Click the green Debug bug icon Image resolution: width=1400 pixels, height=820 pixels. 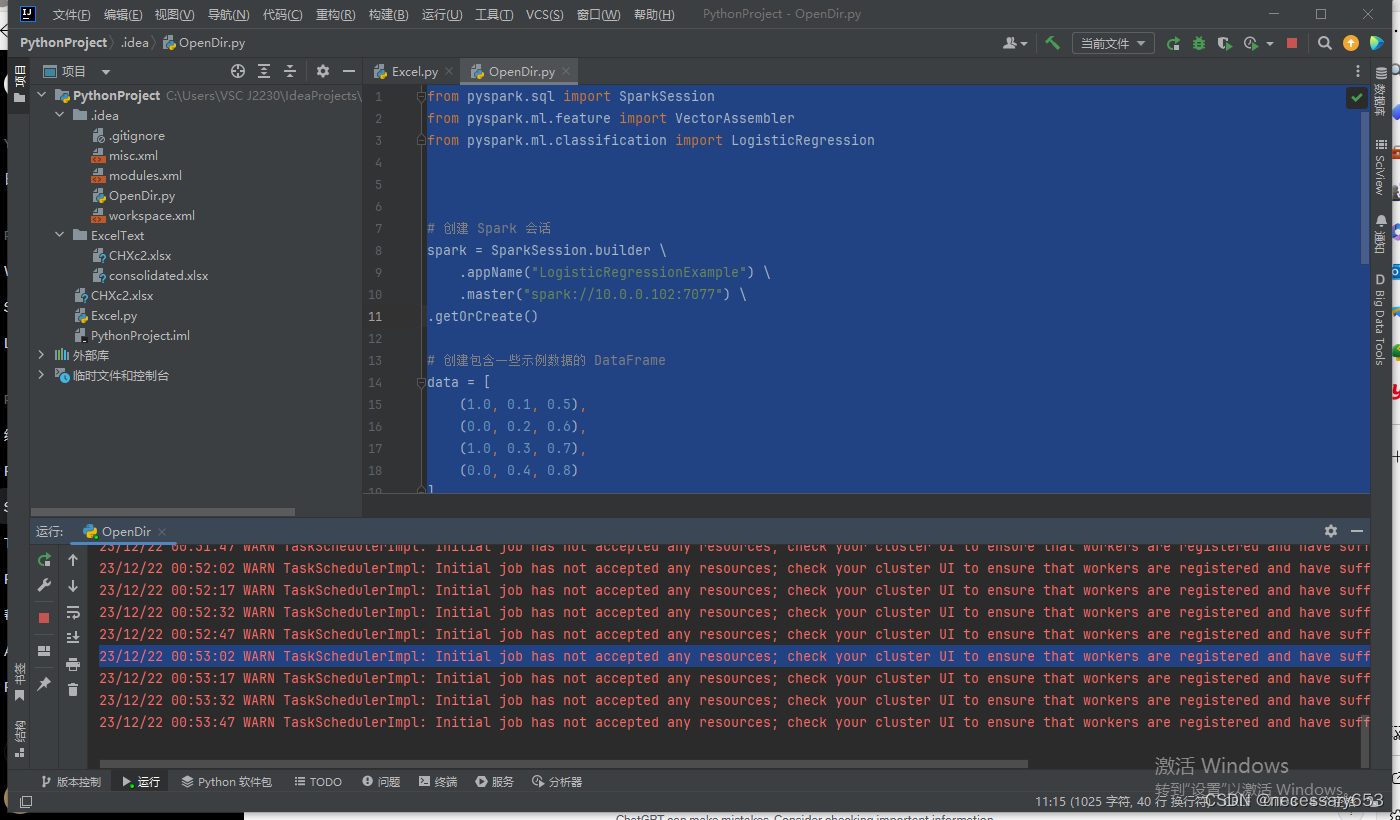click(x=1198, y=43)
